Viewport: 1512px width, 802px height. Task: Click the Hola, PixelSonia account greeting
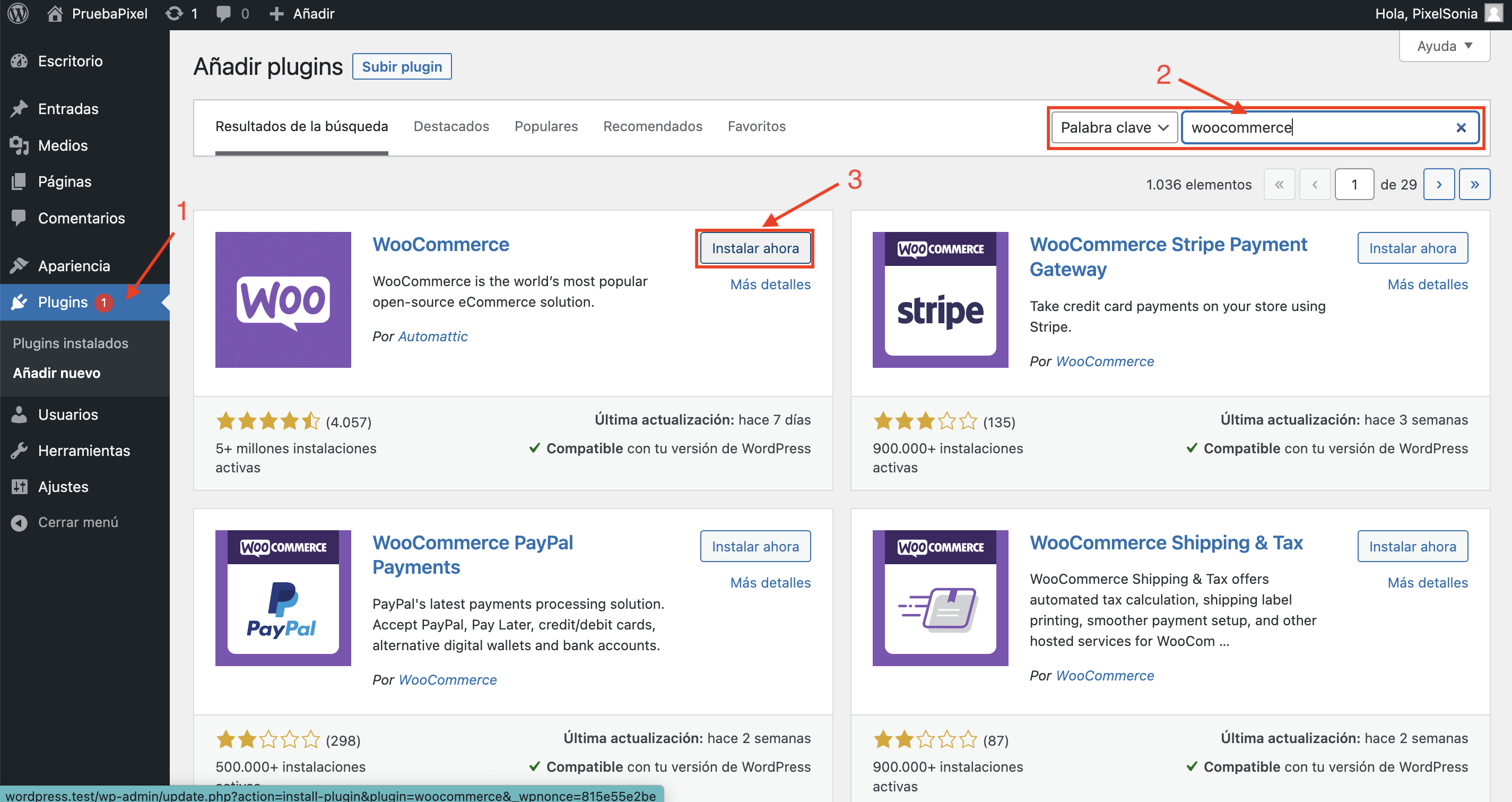click(x=1426, y=13)
